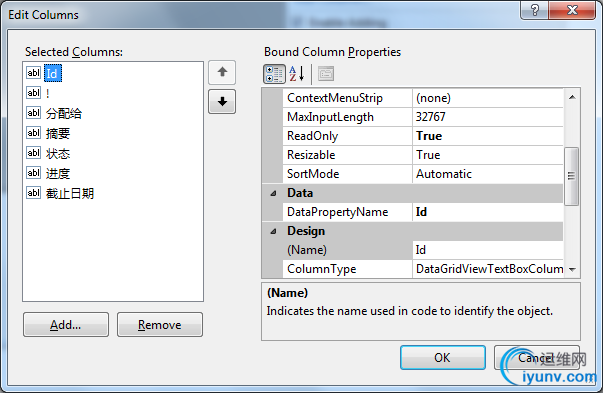Select the 分配给 column icon
Screen dimensions: 603x393
(x=33, y=113)
